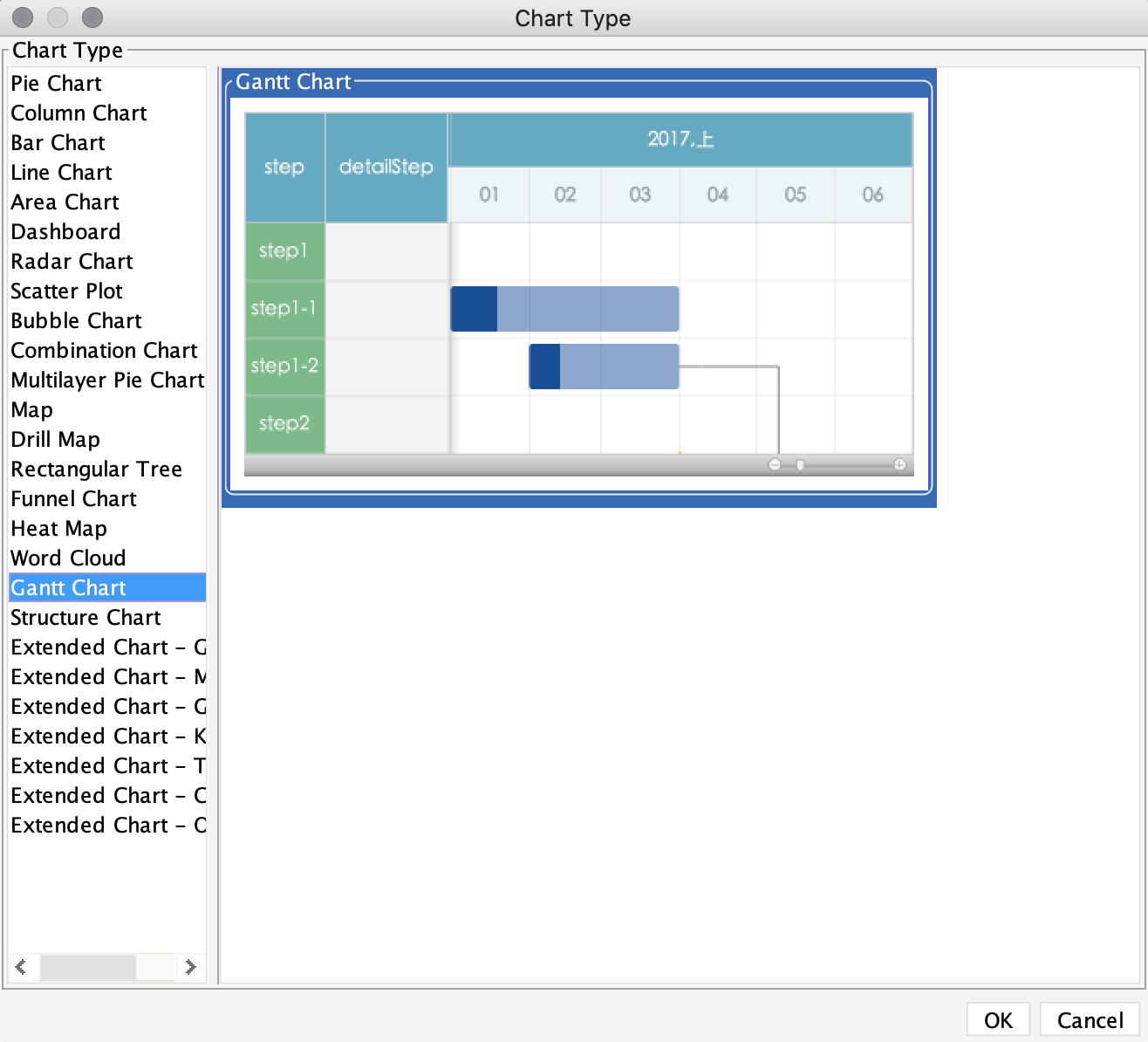Click the left scroll arrow under chart list
The width and height of the screenshot is (1148, 1042).
point(22,967)
